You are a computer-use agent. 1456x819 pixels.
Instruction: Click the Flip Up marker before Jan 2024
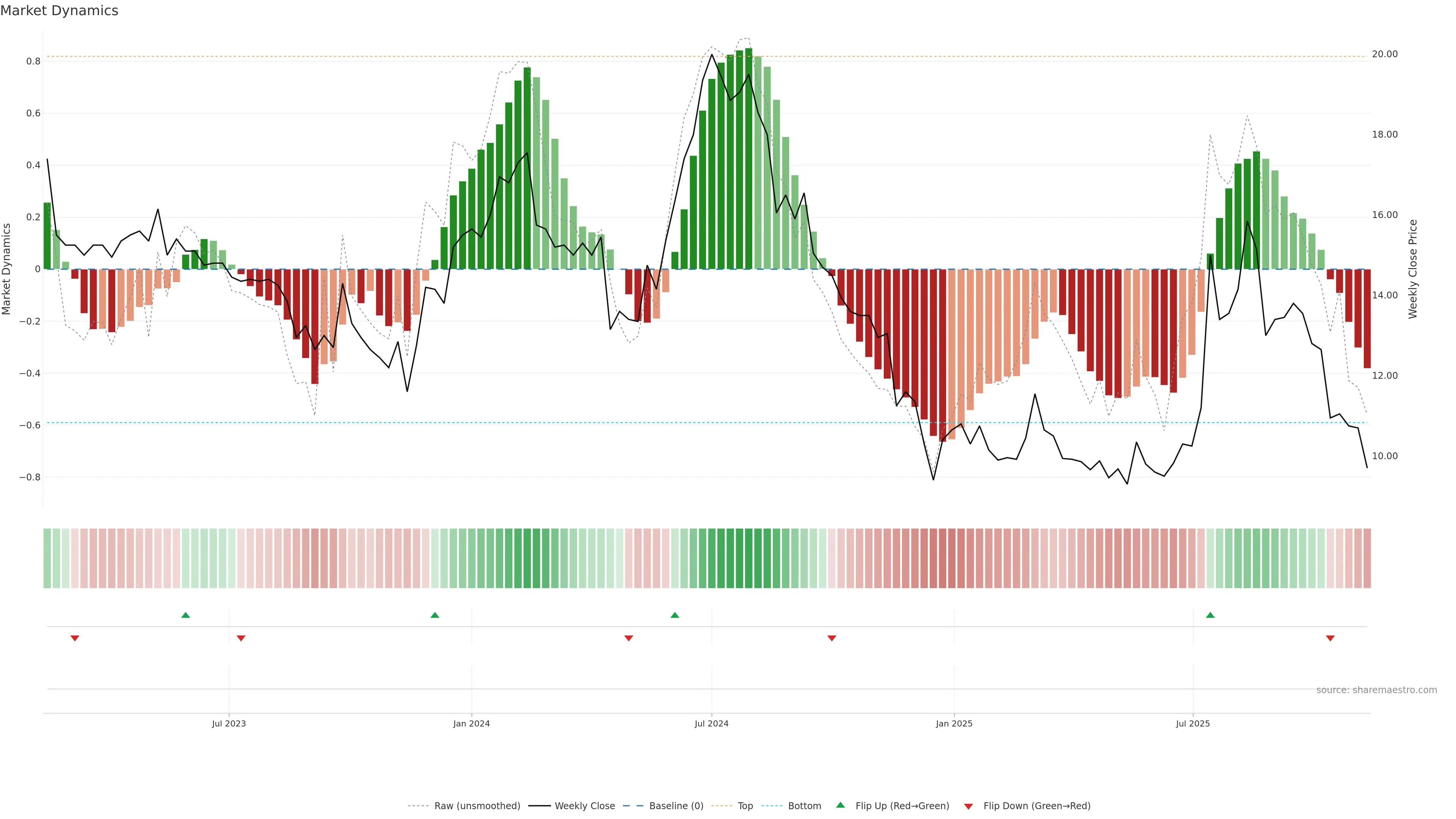click(x=435, y=615)
